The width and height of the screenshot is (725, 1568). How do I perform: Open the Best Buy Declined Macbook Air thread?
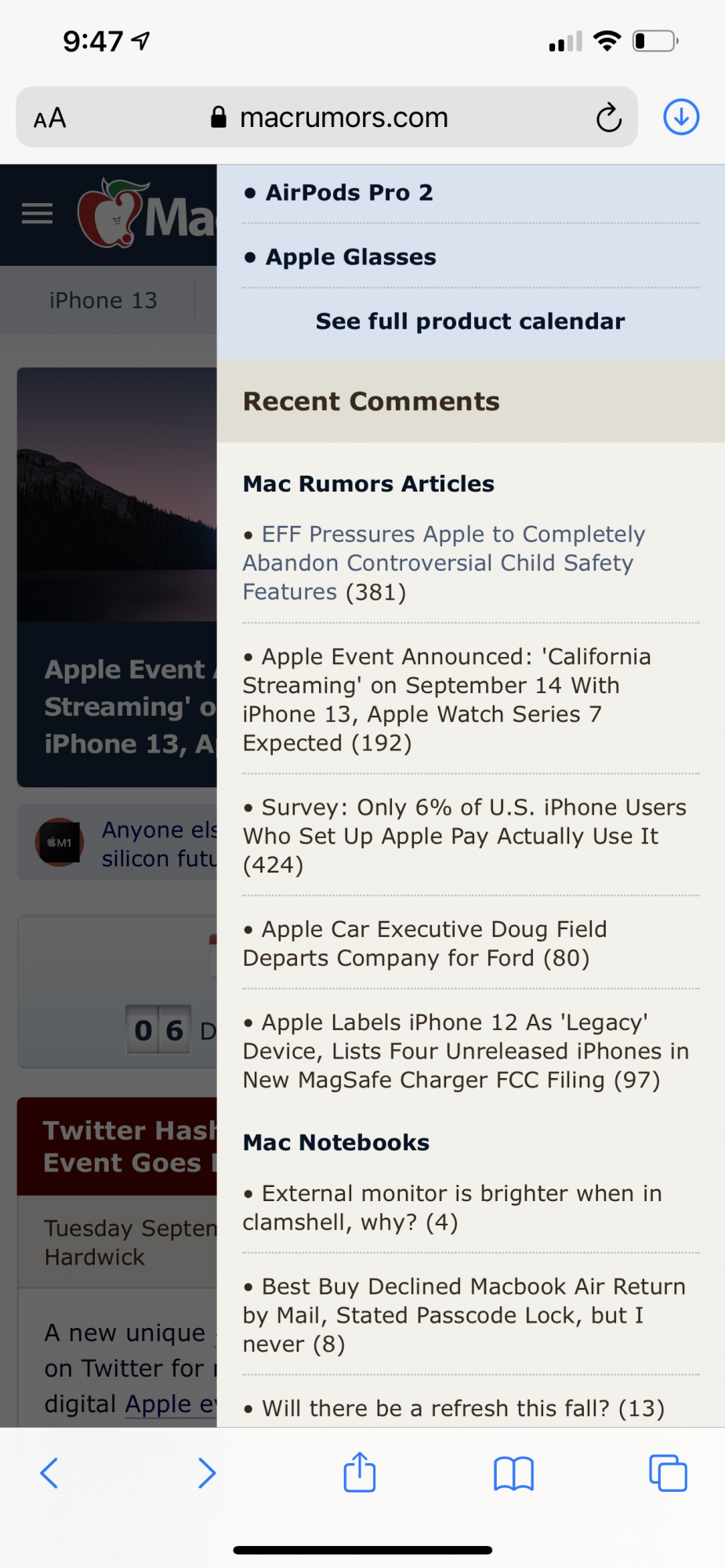pos(464,1315)
